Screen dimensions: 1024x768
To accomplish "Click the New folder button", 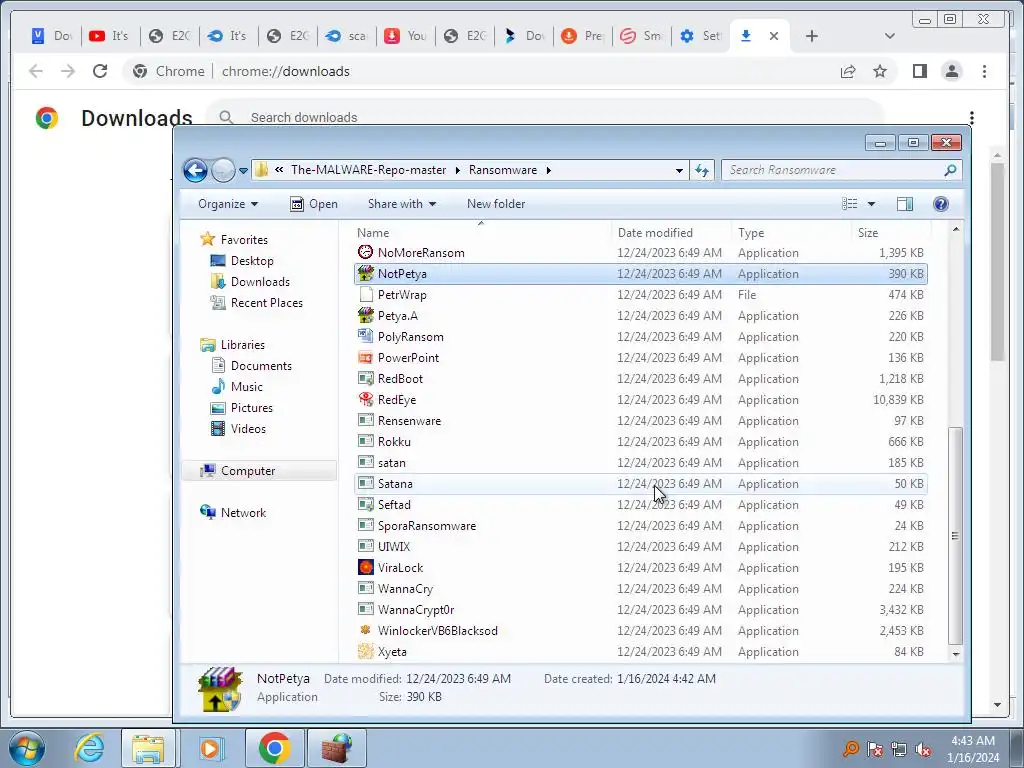I will tap(496, 204).
